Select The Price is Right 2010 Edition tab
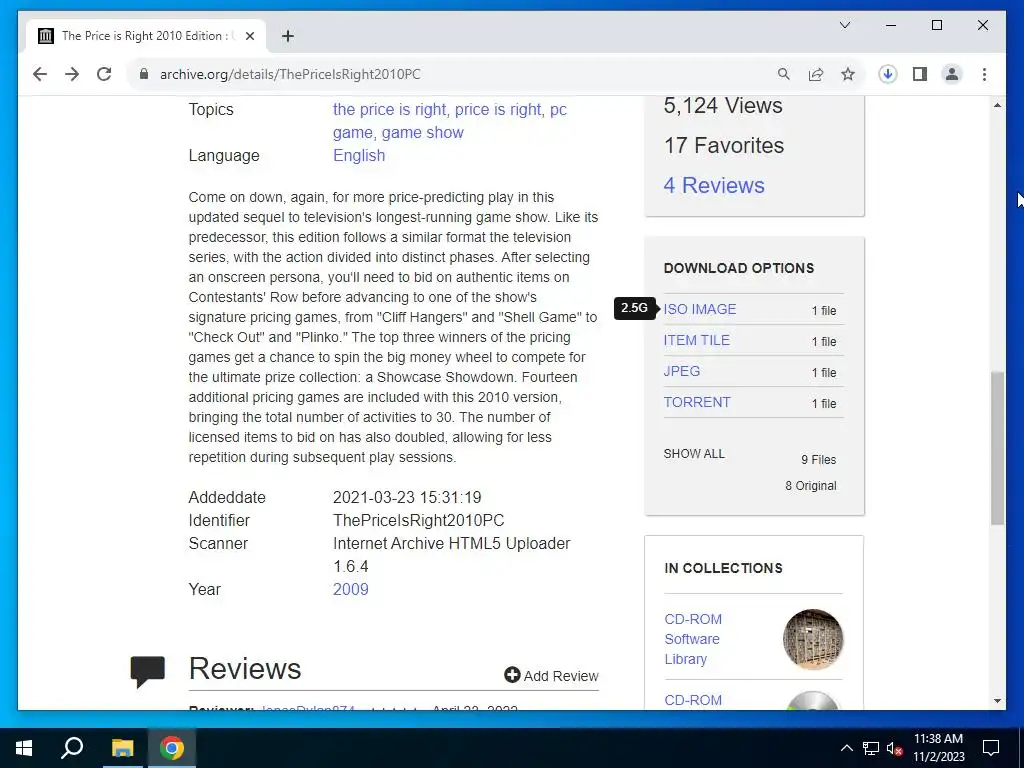The width and height of the screenshot is (1024, 768). (145, 36)
